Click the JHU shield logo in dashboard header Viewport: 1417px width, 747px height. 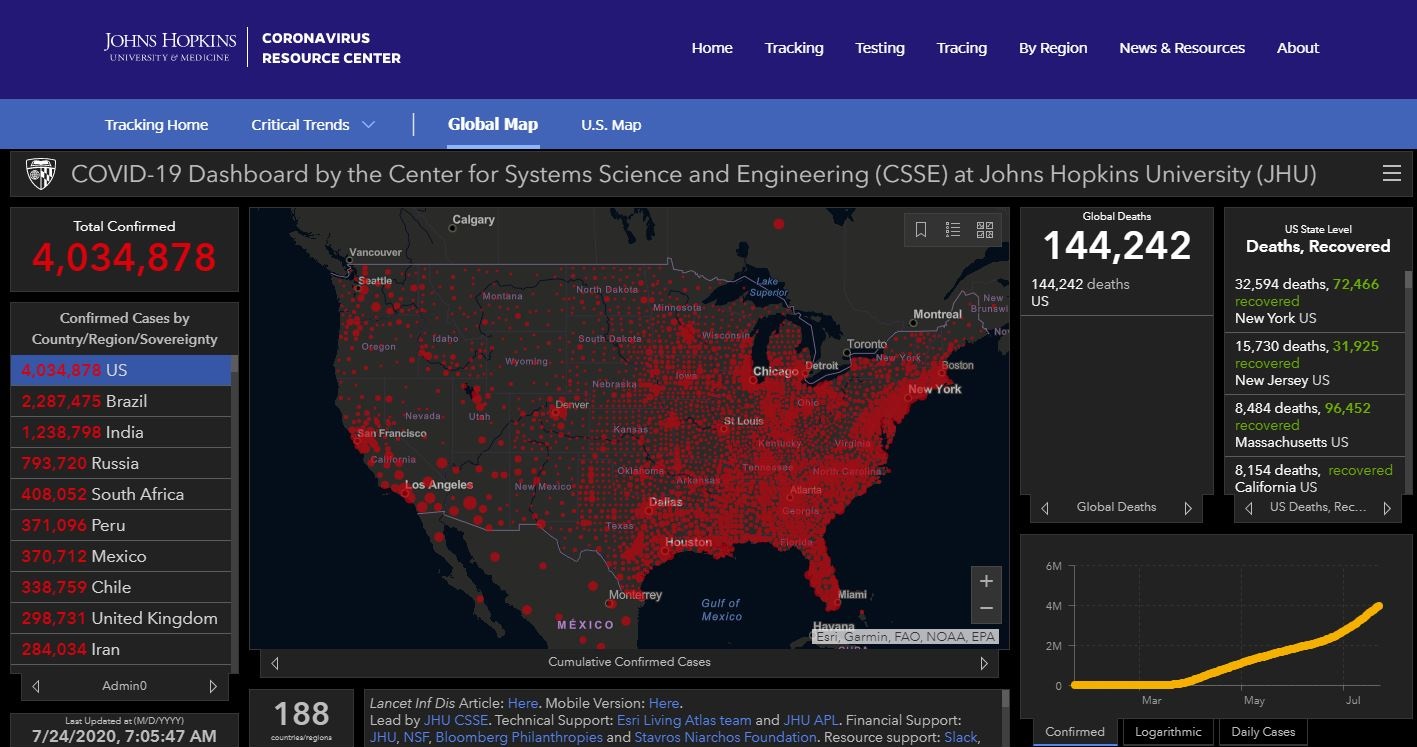point(41,174)
